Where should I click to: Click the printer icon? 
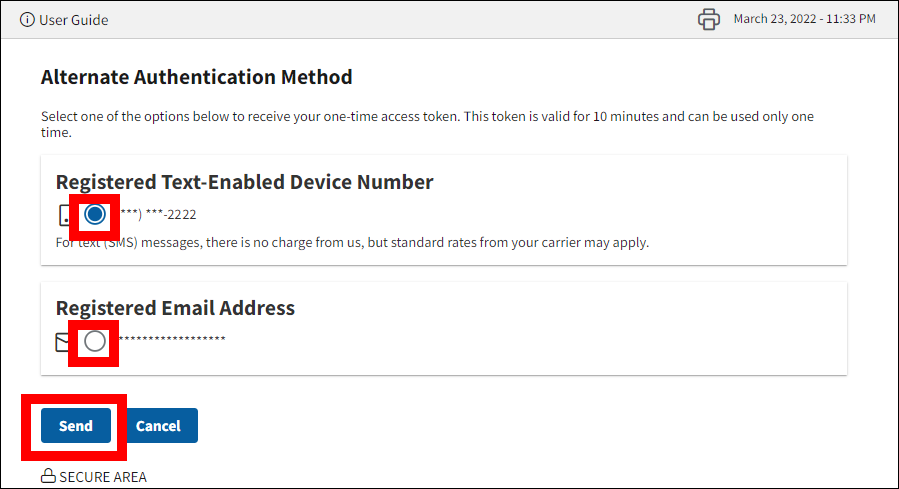pos(709,19)
